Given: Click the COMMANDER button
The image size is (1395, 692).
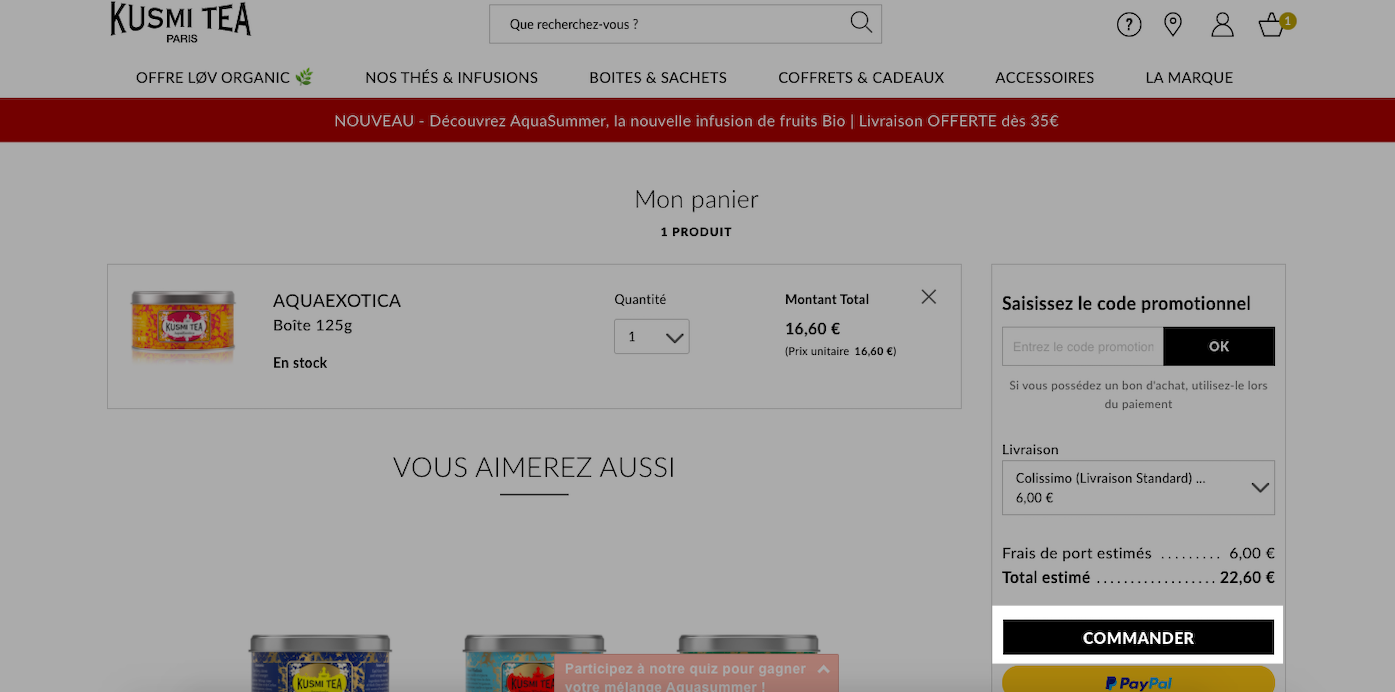Looking at the screenshot, I should point(1138,638).
